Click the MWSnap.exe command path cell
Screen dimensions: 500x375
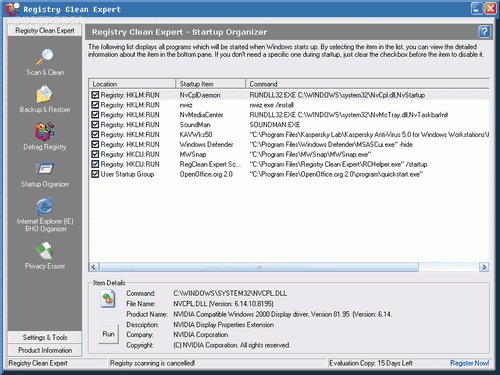(310, 154)
